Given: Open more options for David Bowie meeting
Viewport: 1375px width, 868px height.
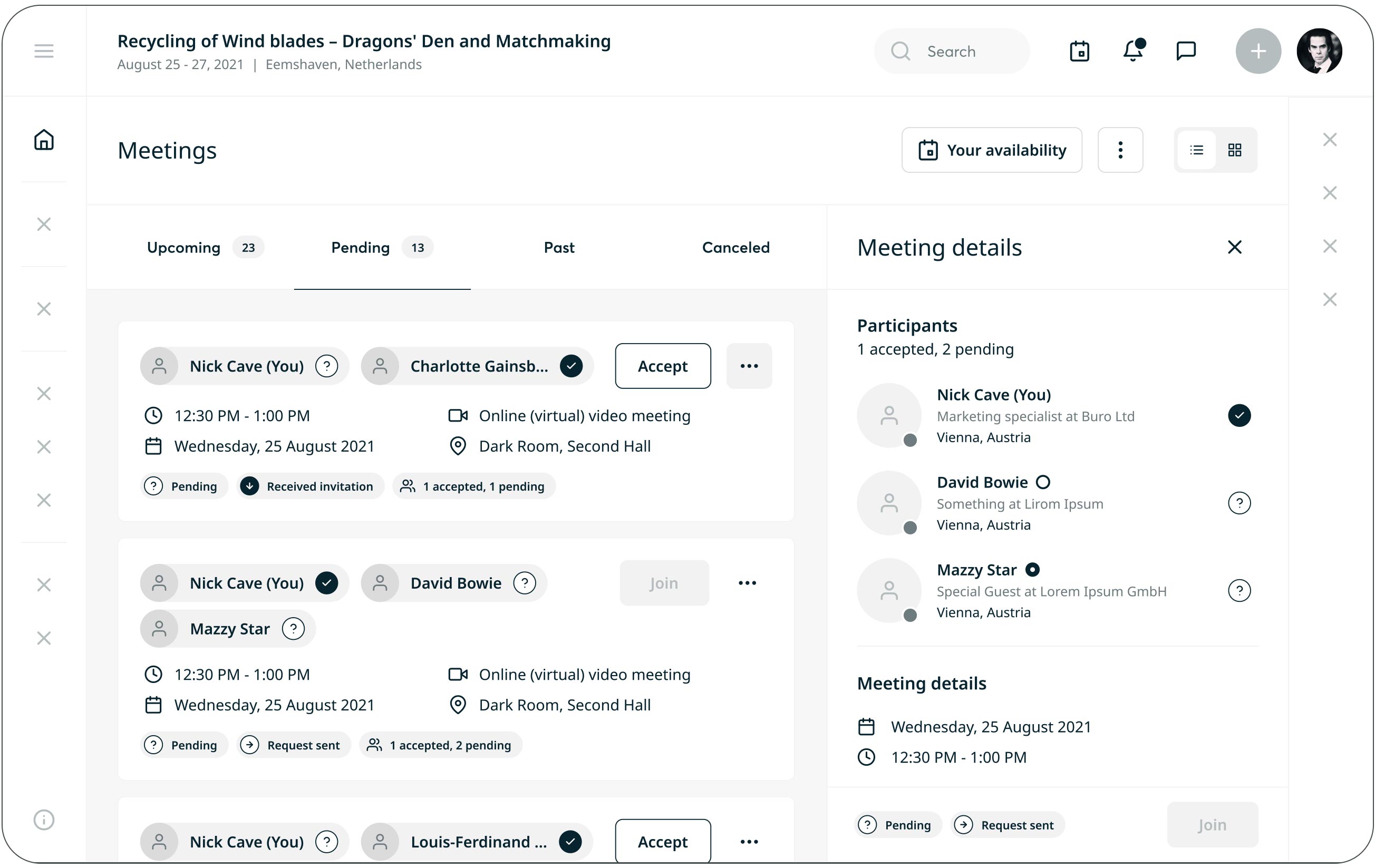Looking at the screenshot, I should (747, 583).
